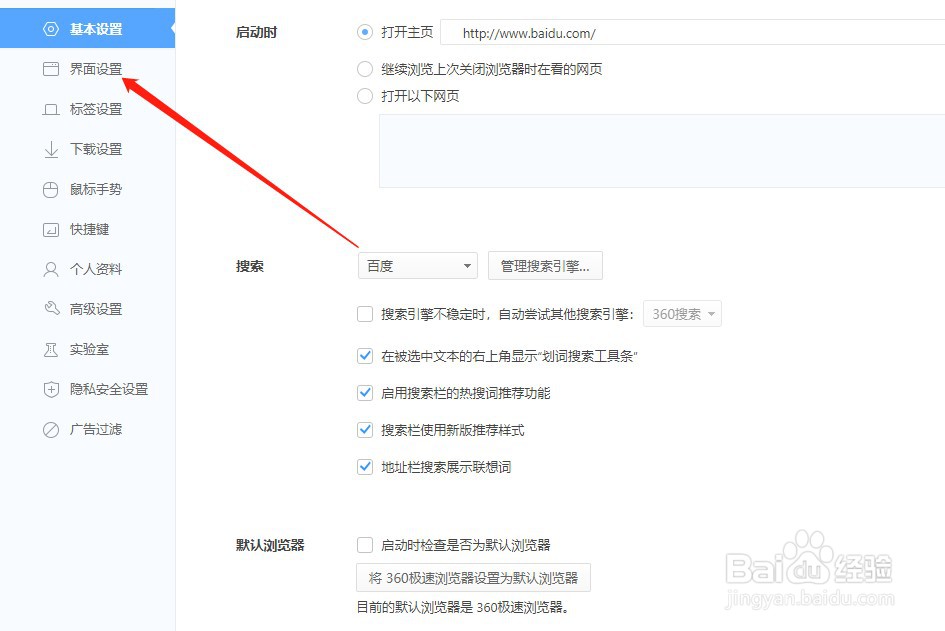Click the 实验室 flask icon
The width and height of the screenshot is (945, 631).
51,350
